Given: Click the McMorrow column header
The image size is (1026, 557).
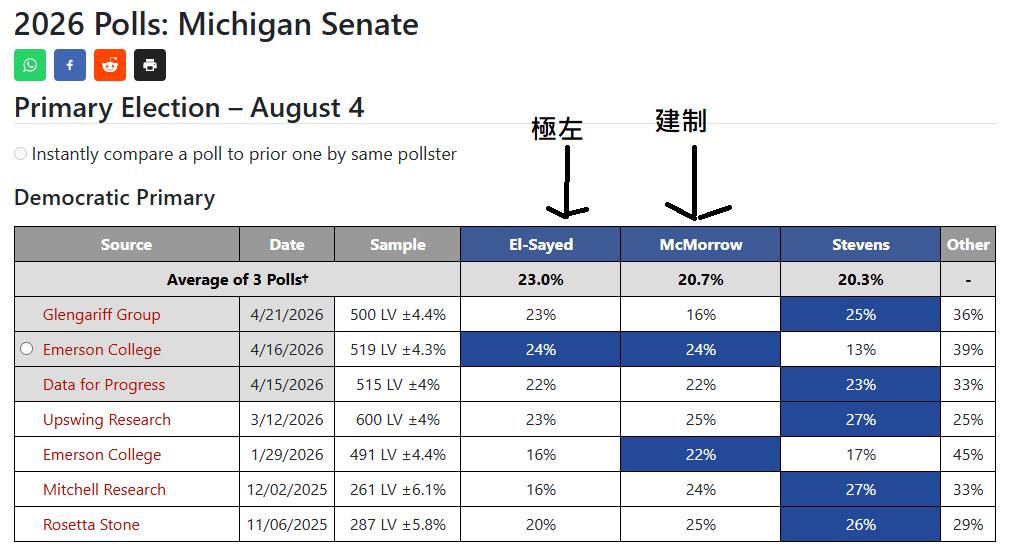Looking at the screenshot, I should [701, 244].
